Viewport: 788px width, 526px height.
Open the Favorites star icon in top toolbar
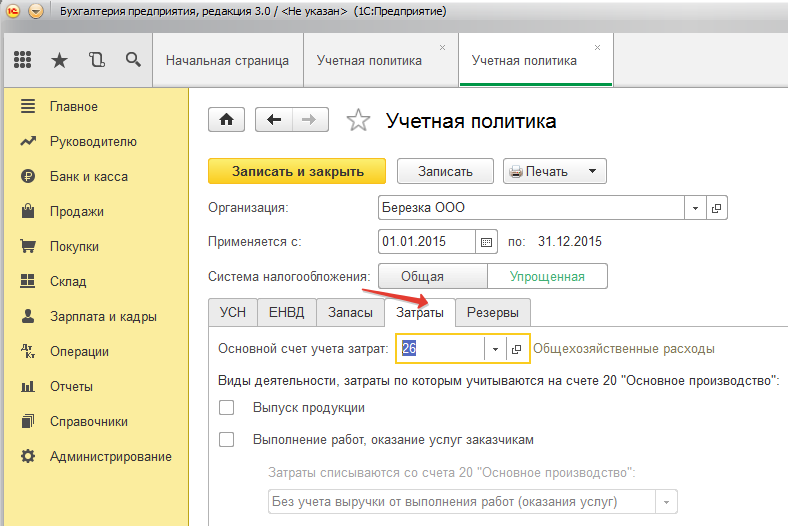tap(60, 60)
